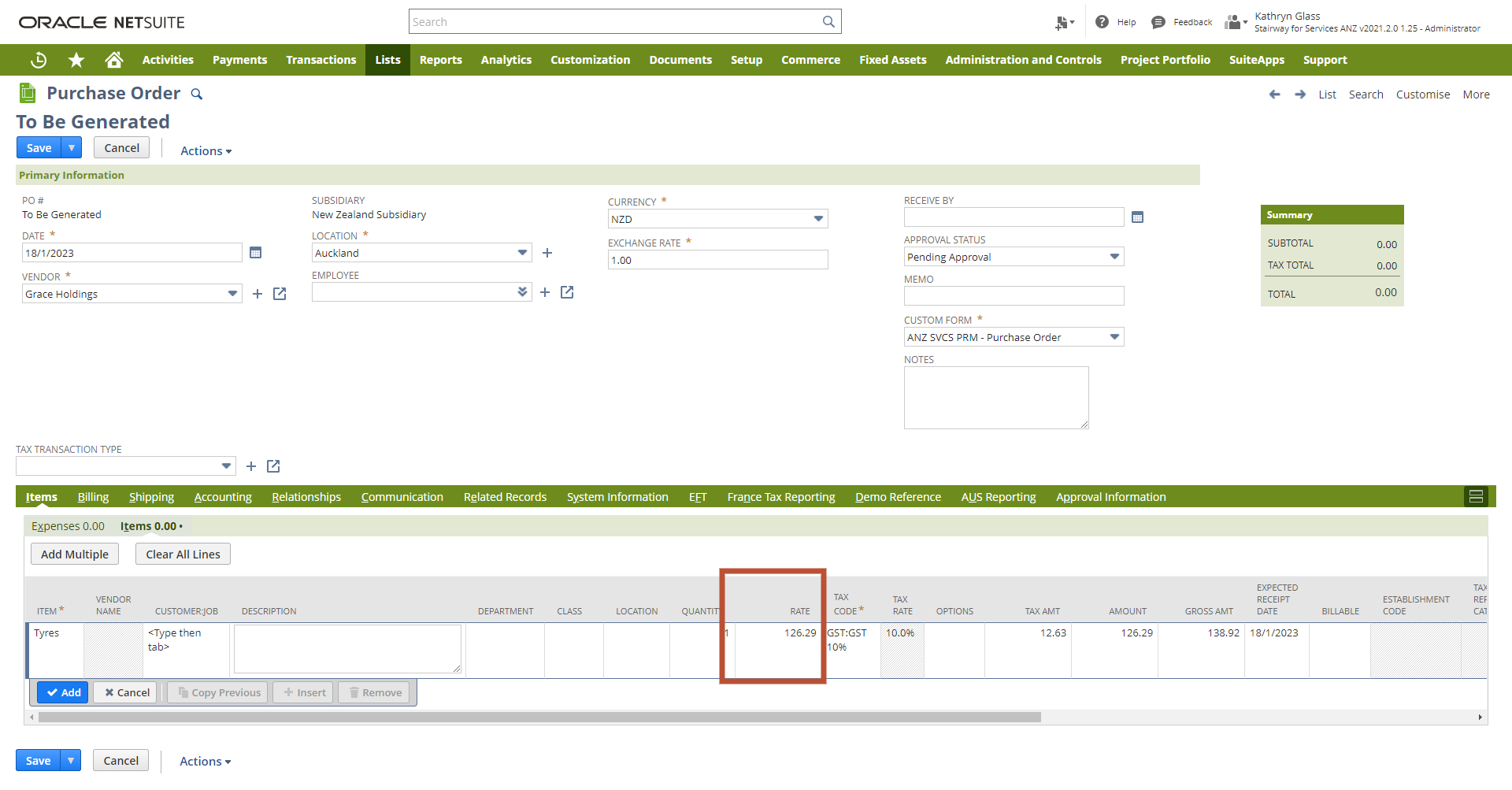Switch to the Accounting subtab
Viewport: 1512px width, 790px height.
(223, 497)
